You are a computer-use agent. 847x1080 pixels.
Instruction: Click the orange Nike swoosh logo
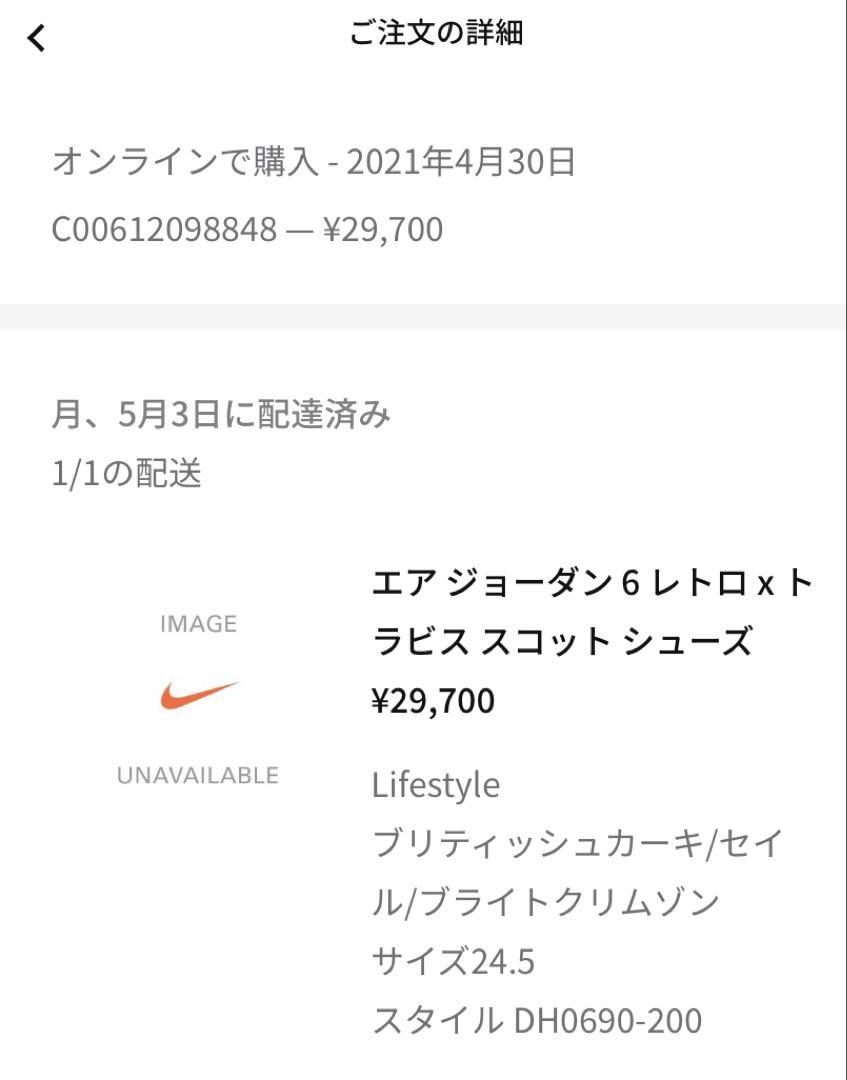[x=200, y=696]
